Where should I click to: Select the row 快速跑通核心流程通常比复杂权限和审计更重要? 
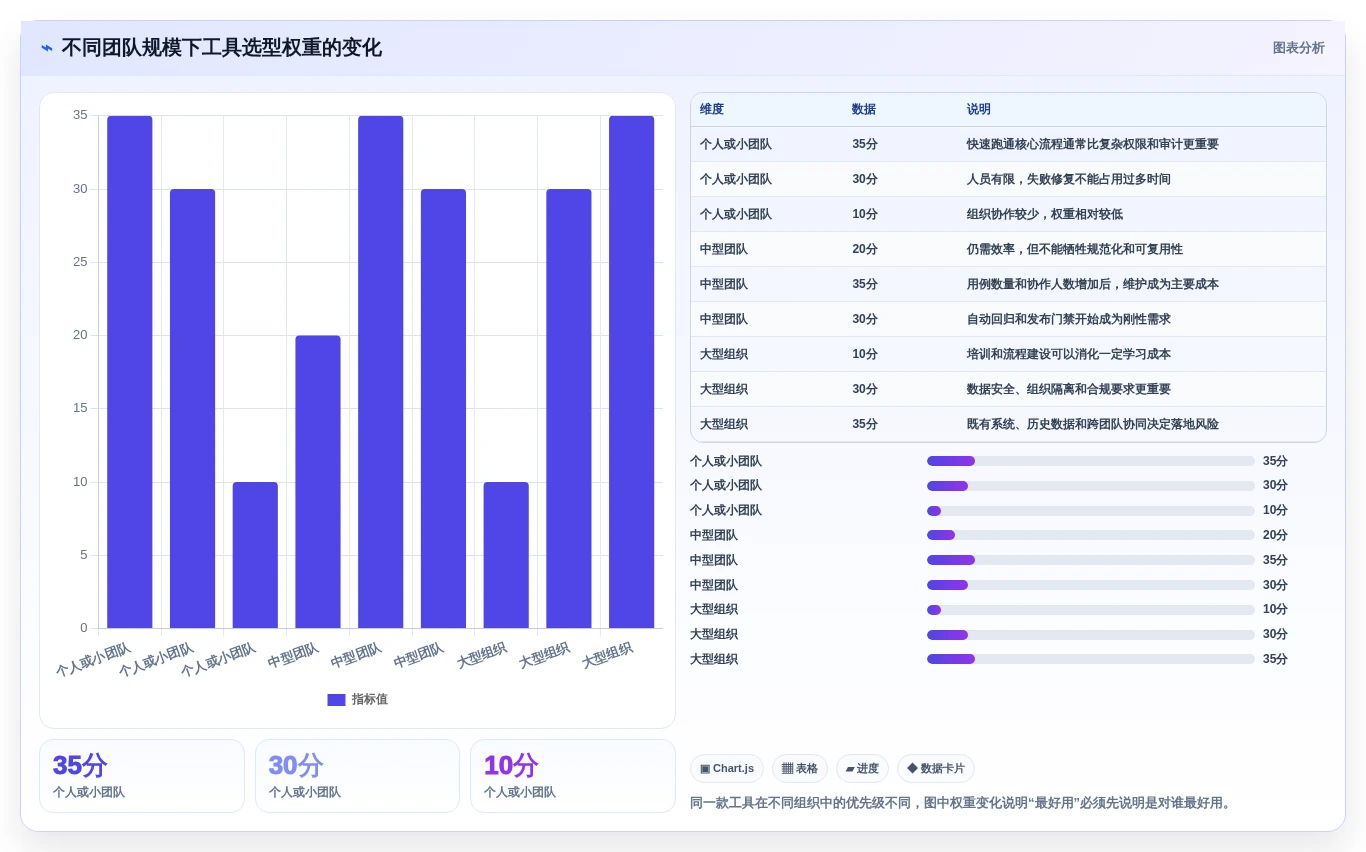click(1008, 144)
